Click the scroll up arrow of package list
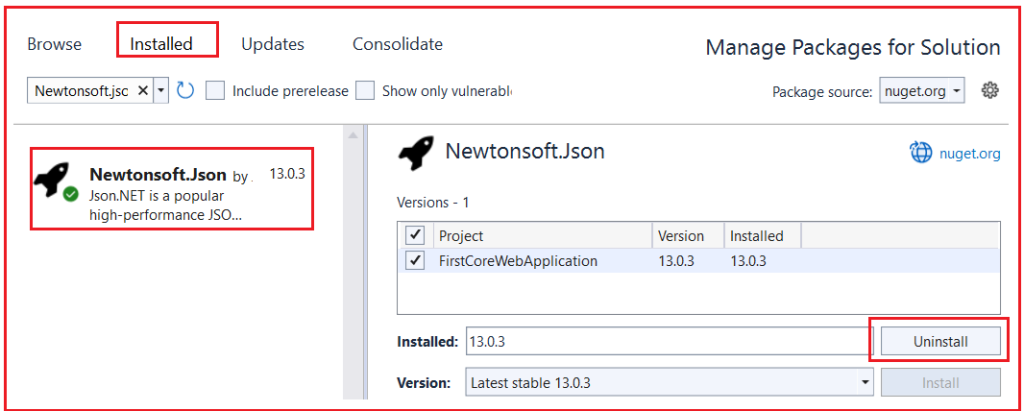Screen dimensions: 1024x411 pyautogui.click(x=351, y=135)
